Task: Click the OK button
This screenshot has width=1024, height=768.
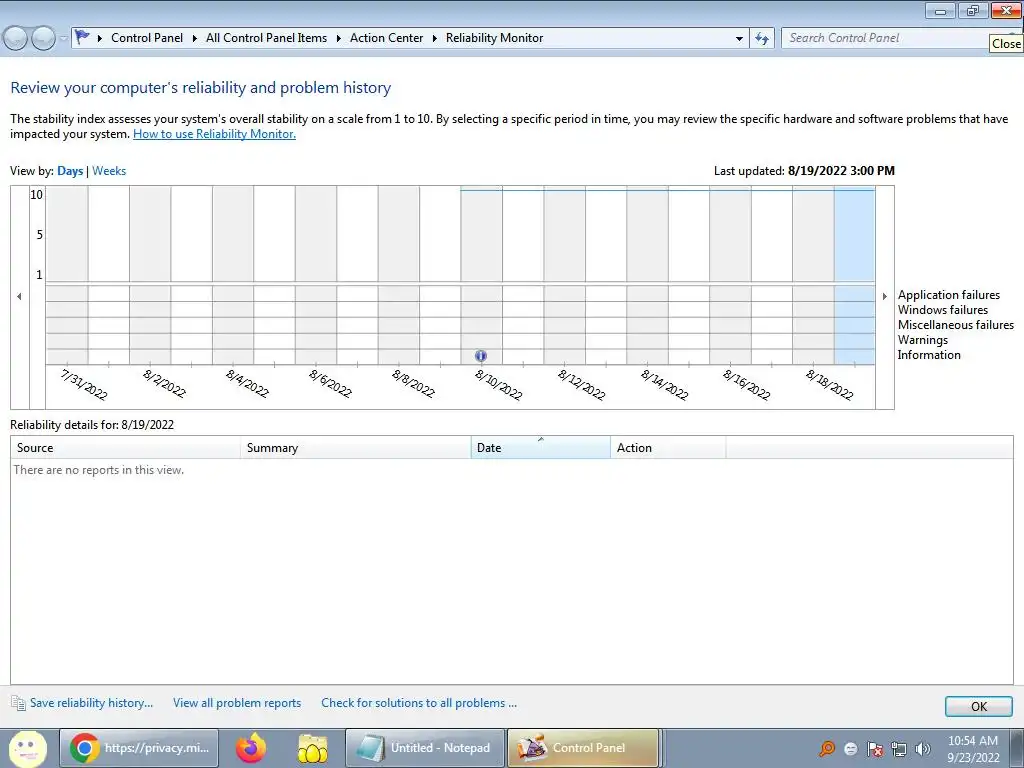Action: (978, 707)
